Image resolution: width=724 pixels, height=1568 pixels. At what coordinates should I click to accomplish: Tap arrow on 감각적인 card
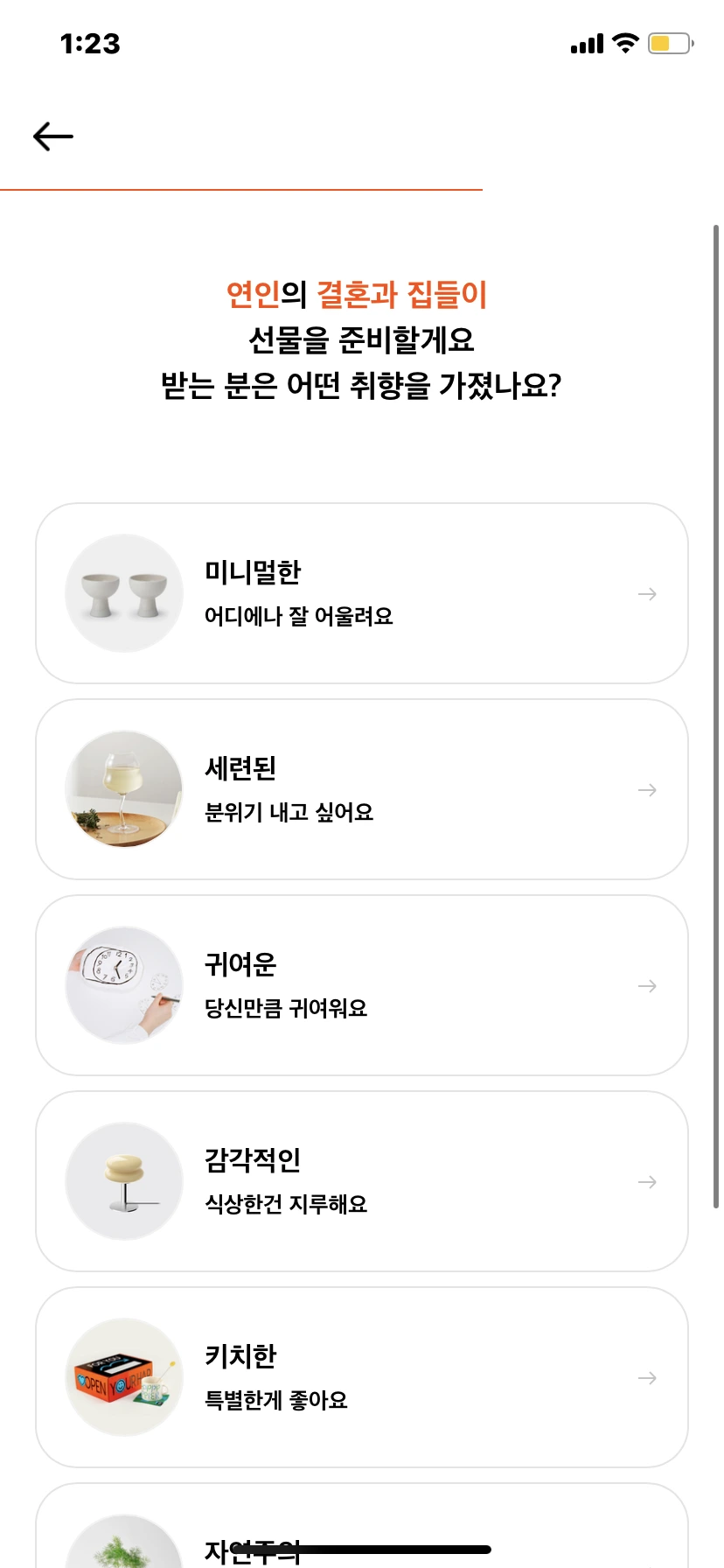pos(647,1182)
